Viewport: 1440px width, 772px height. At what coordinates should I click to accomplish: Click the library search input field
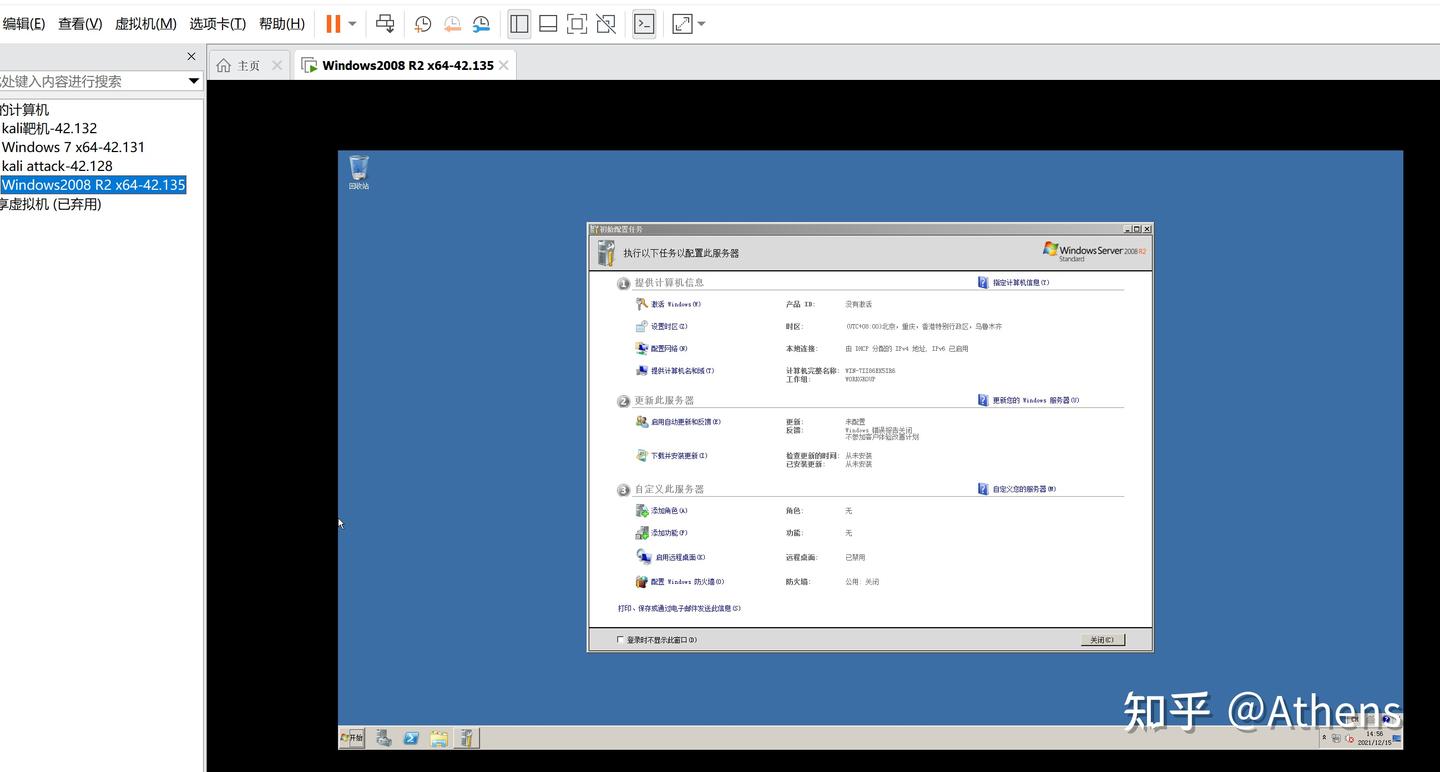pyautogui.click(x=92, y=81)
